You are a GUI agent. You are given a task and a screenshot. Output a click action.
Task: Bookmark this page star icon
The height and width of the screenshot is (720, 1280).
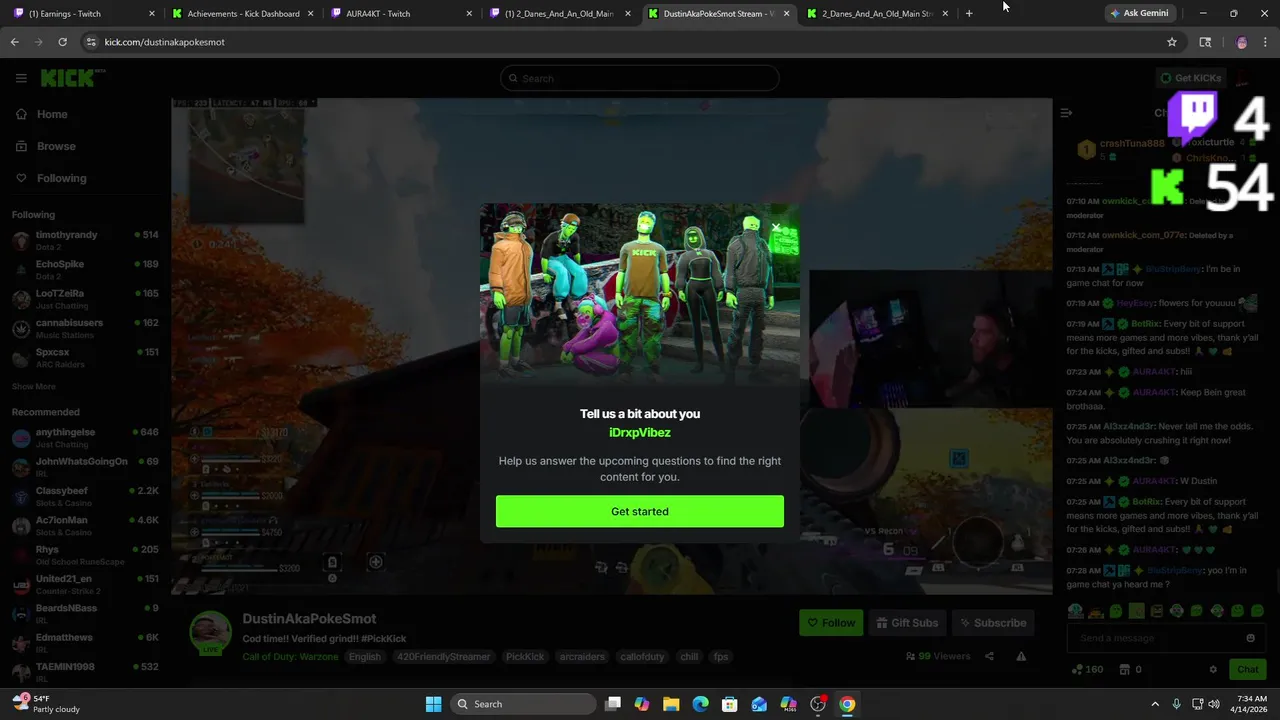point(1172,42)
